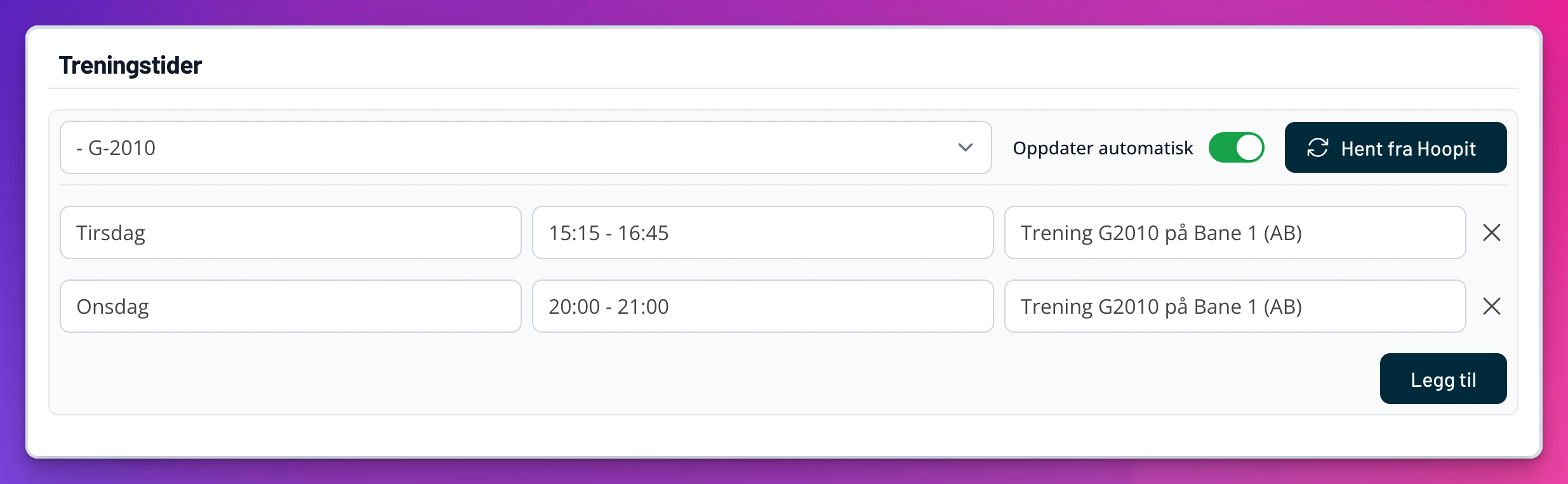Click the 20:00 - 21:00 time field

point(762,307)
